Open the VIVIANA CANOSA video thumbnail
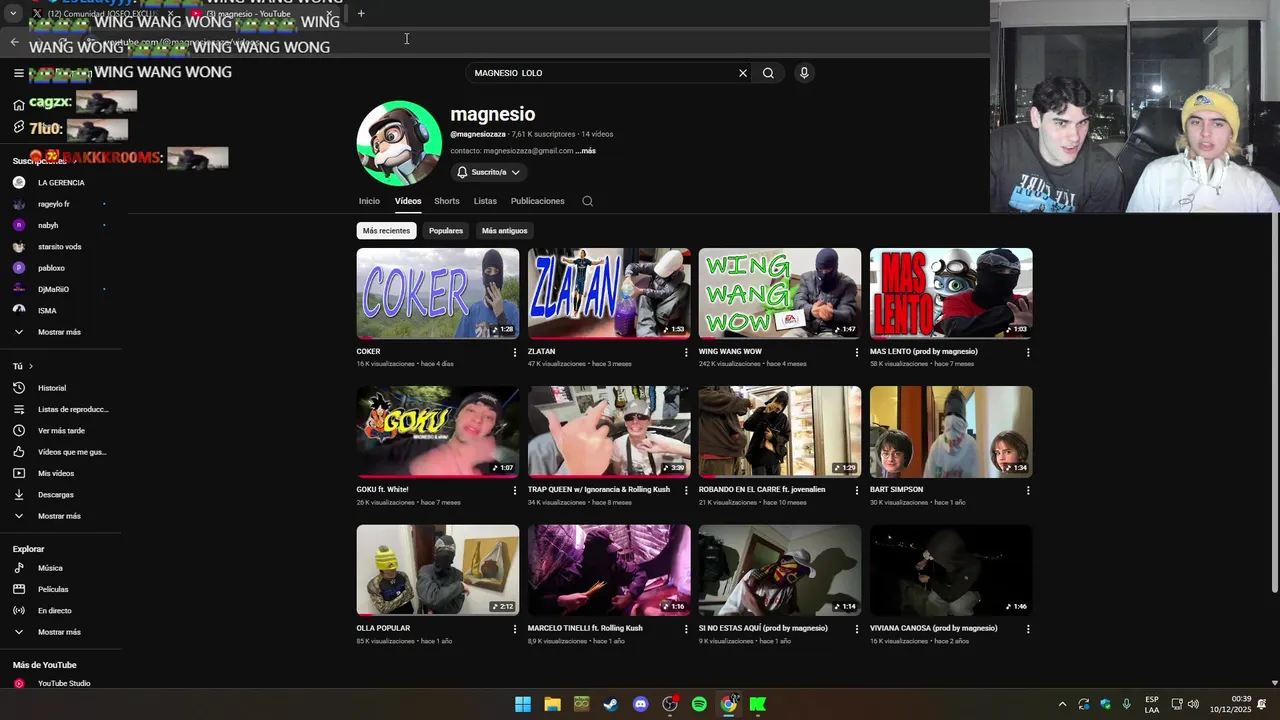Image resolution: width=1280 pixels, height=720 pixels. click(951, 570)
